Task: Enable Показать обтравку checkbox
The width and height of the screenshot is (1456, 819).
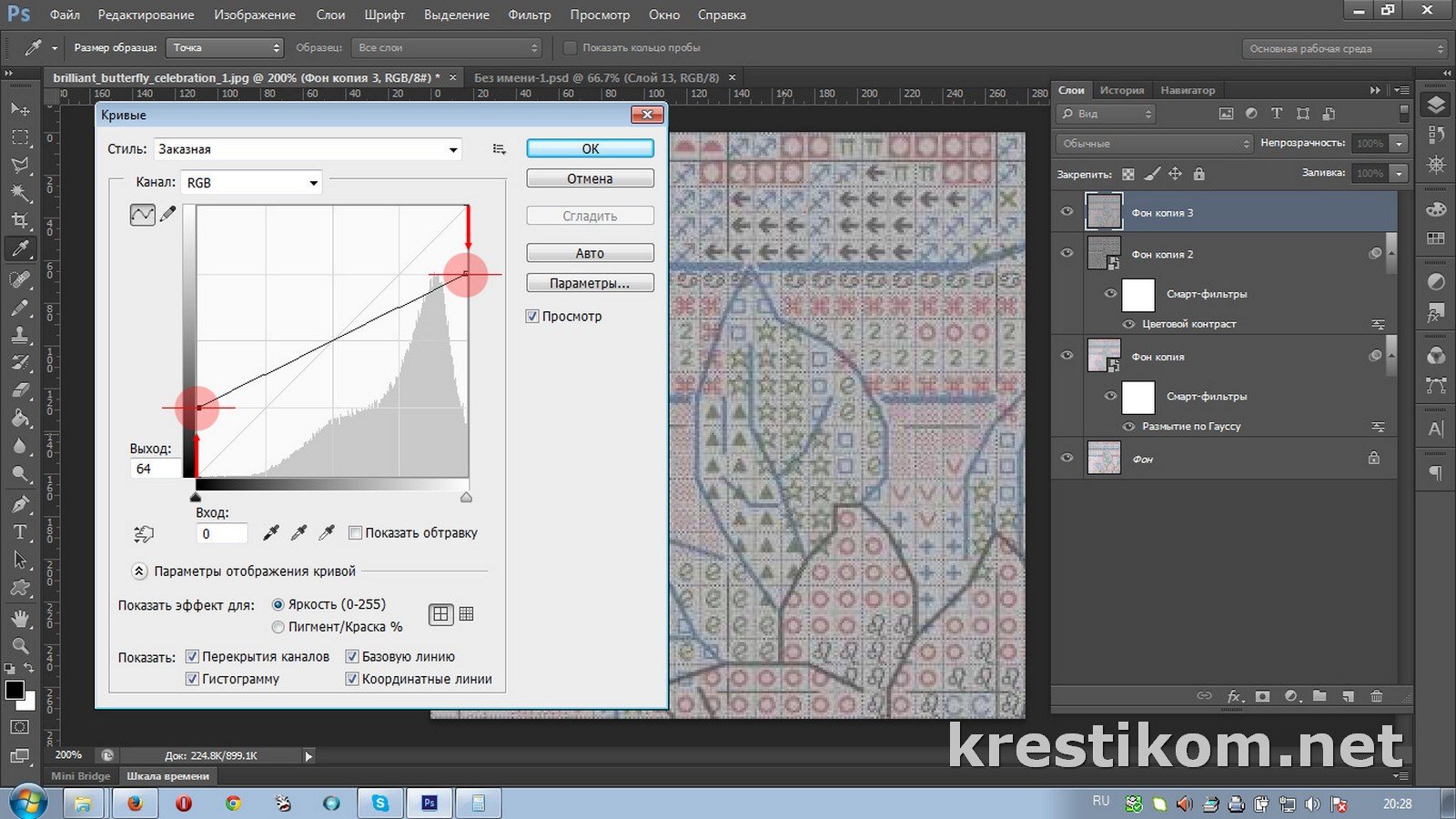Action: click(x=356, y=533)
